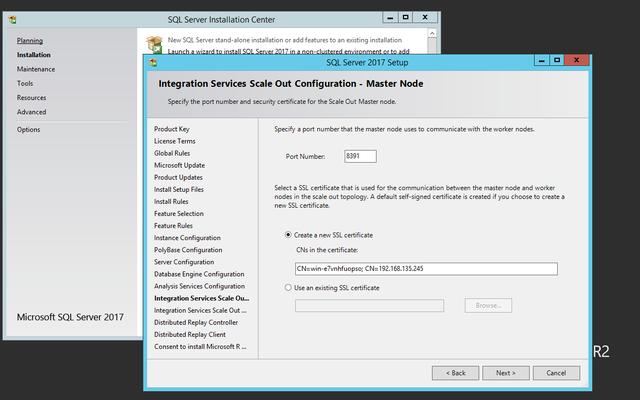640x400 pixels.
Task: Open Advanced section in Installation Center
Action: click(x=31, y=112)
